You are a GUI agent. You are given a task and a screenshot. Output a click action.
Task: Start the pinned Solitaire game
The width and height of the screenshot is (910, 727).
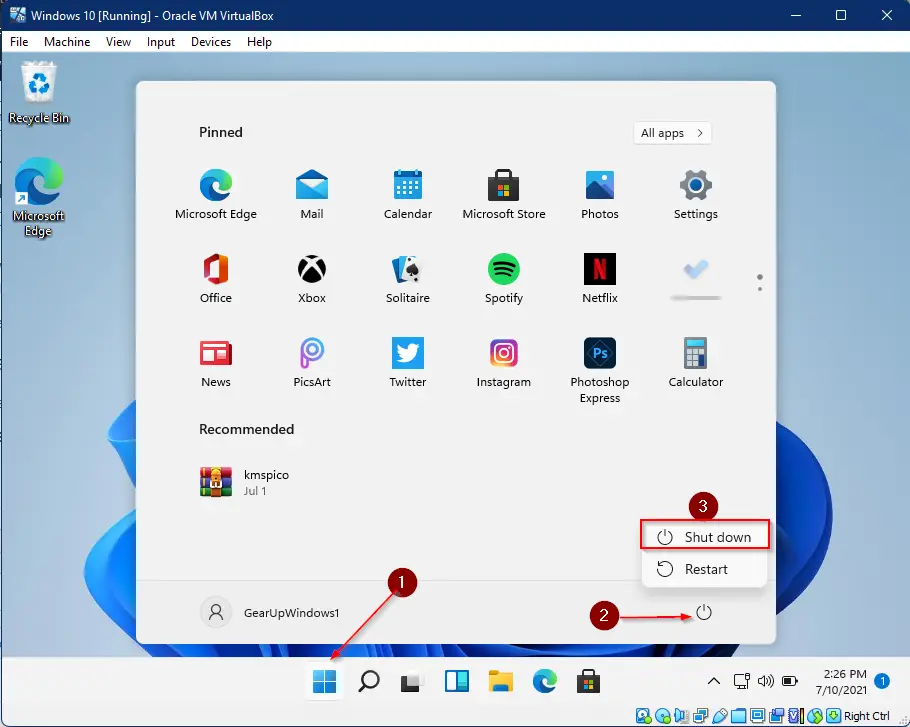point(407,279)
